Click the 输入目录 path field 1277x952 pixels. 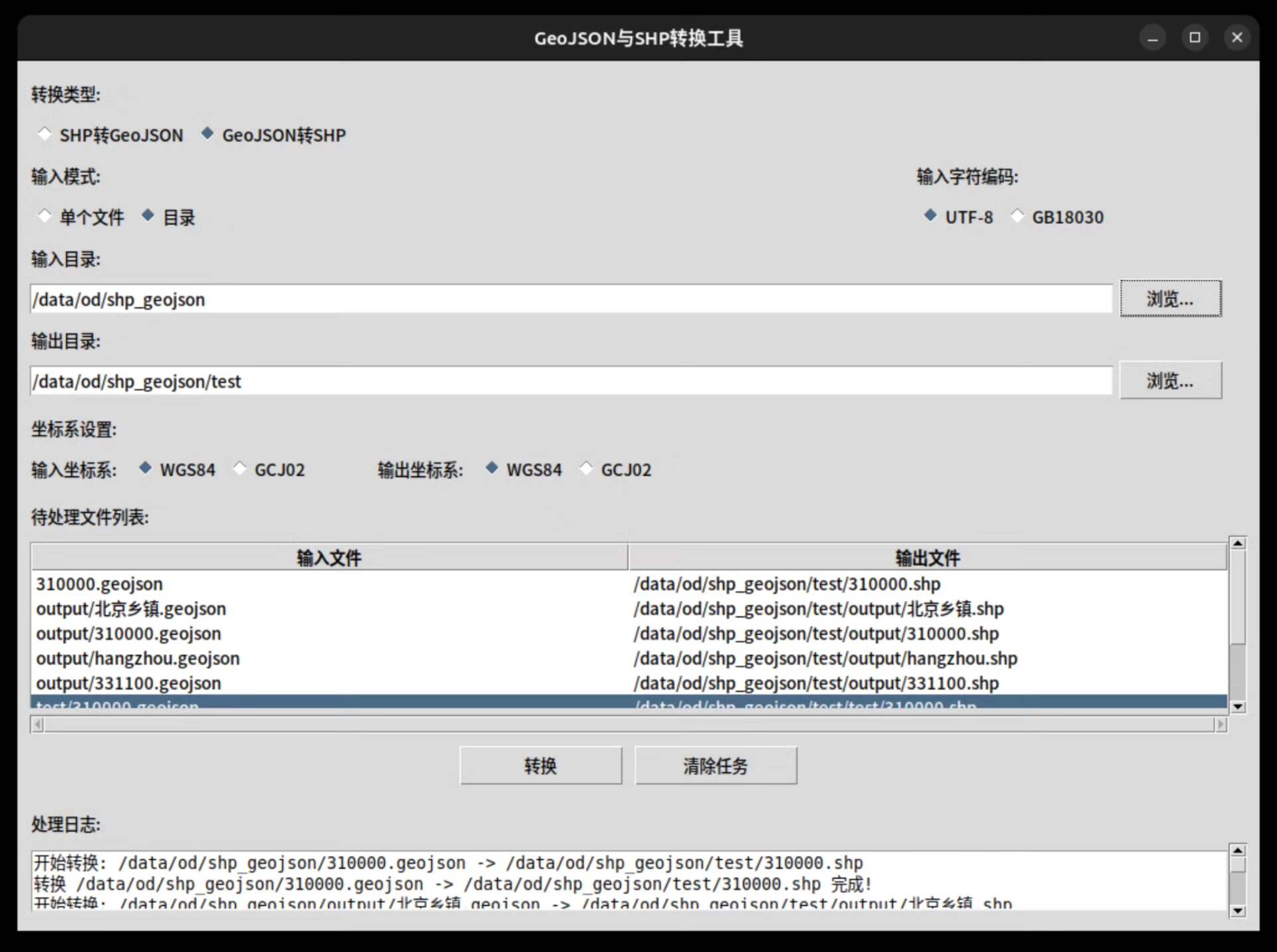(x=571, y=299)
